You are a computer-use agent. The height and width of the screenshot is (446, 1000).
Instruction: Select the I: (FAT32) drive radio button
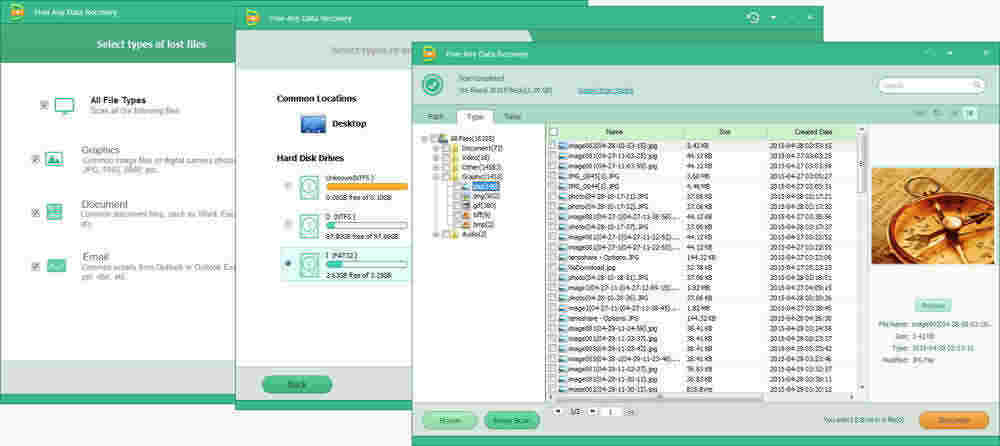pyautogui.click(x=288, y=263)
